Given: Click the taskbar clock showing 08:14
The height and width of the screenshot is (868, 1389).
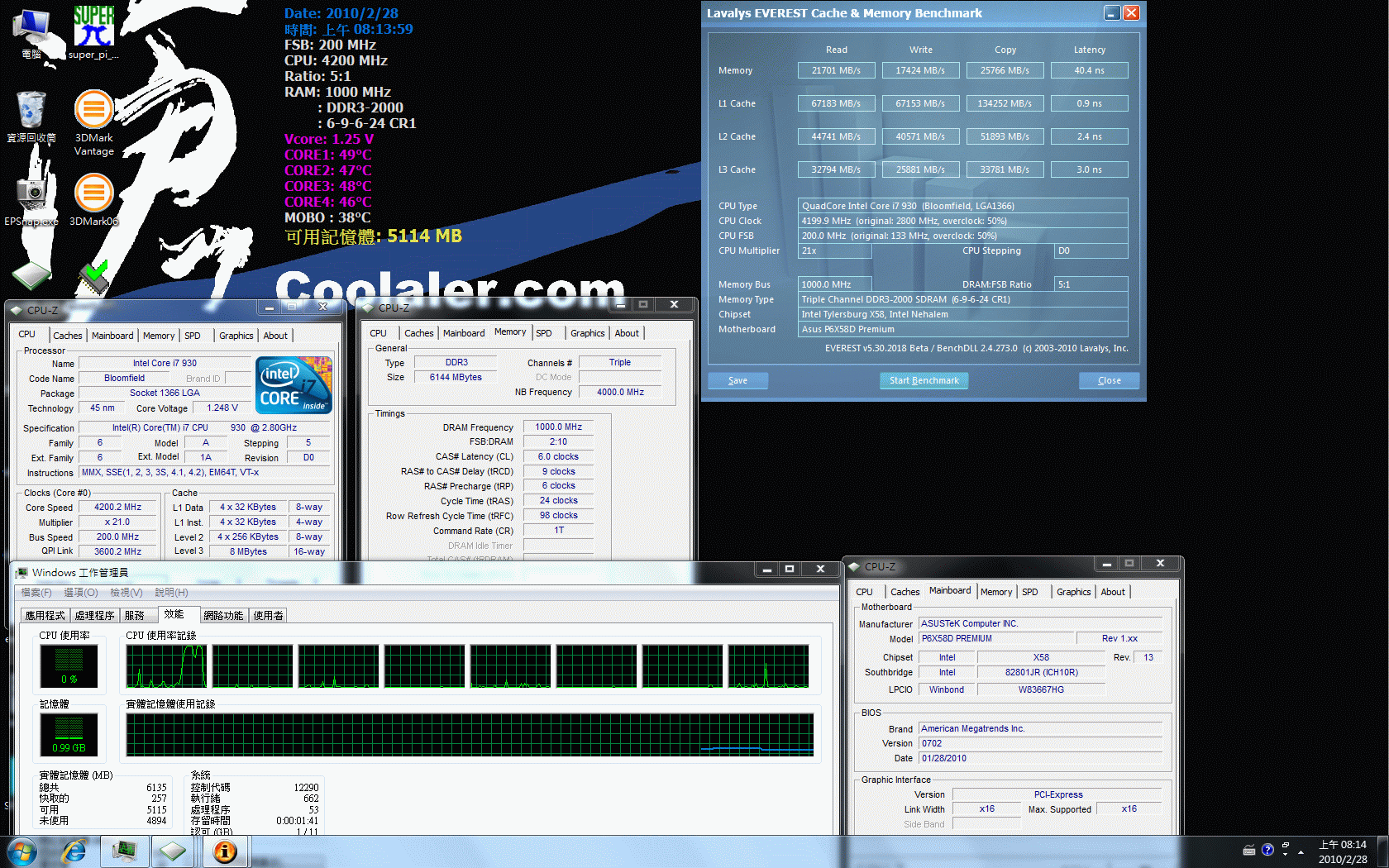Looking at the screenshot, I should click(x=1343, y=851).
